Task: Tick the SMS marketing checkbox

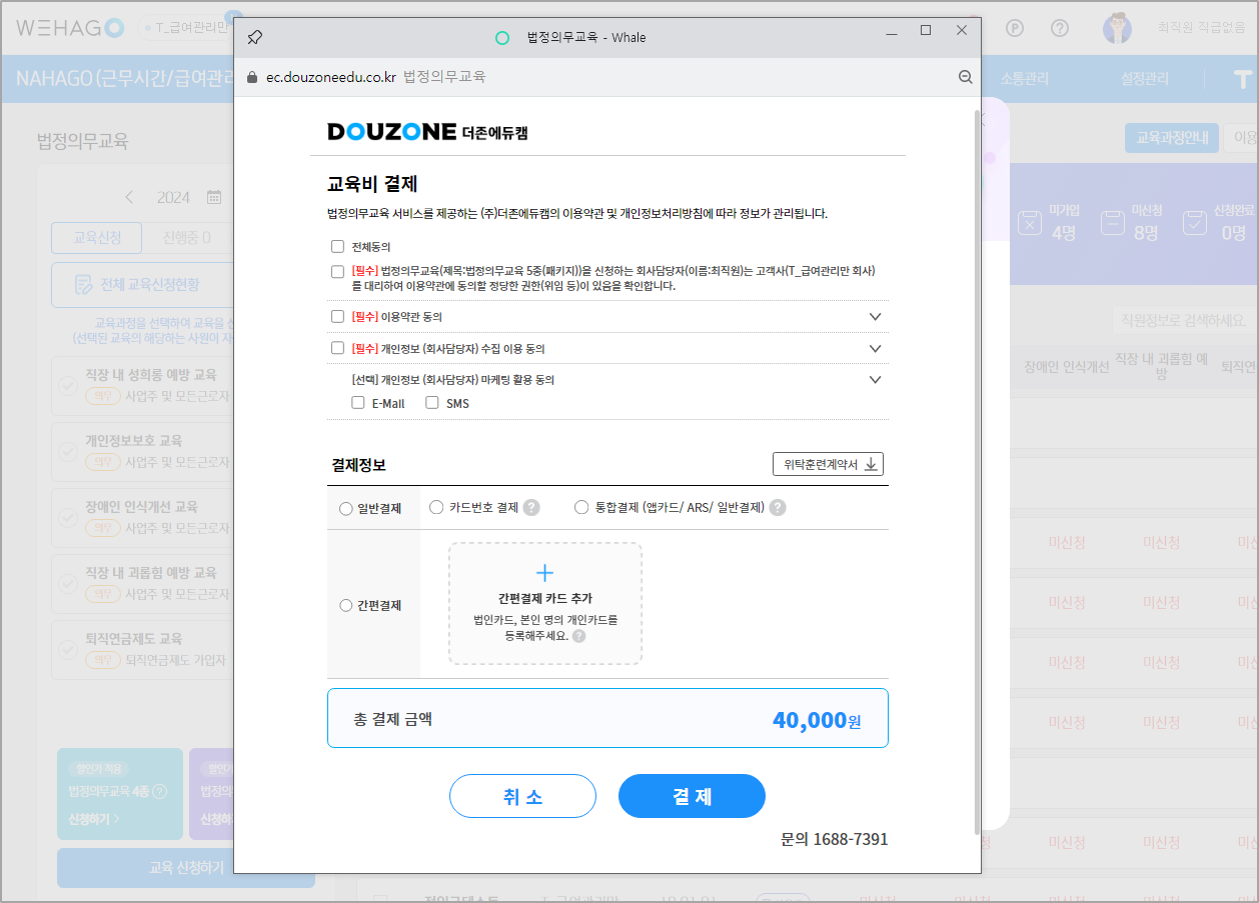Action: (x=432, y=403)
